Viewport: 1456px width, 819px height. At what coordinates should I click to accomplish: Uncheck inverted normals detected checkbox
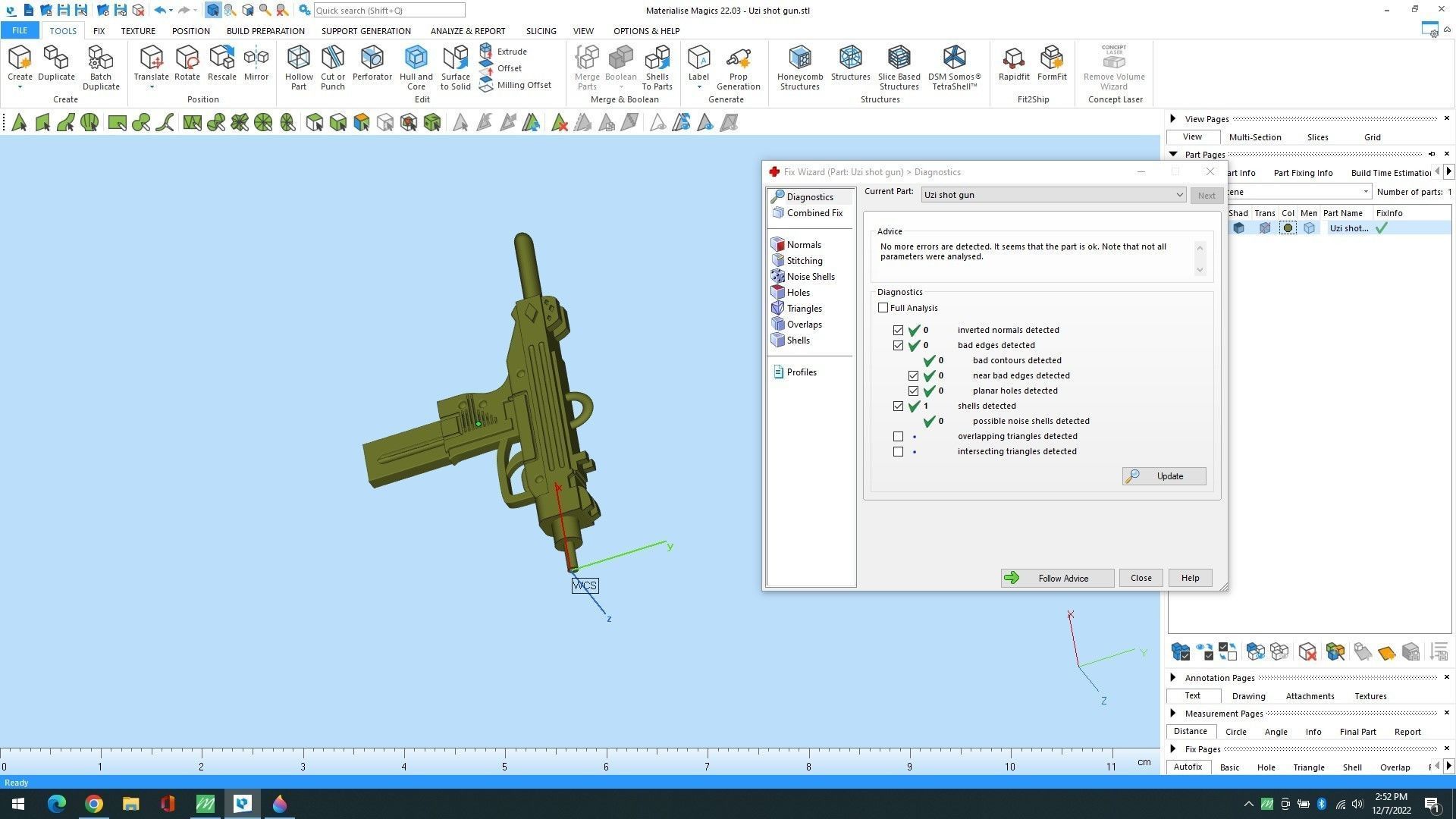tap(899, 331)
